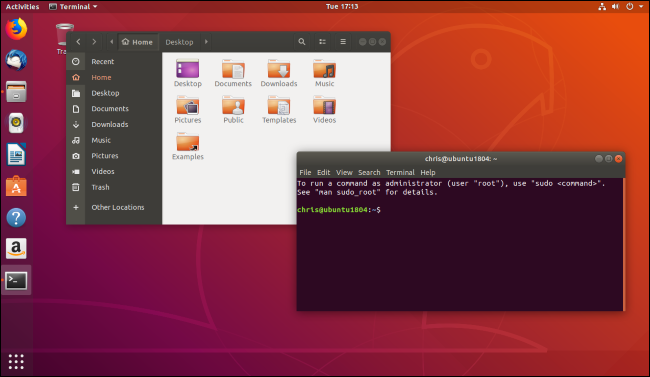
Task: Open Ubuntu Software from the dock
Action: click(16, 186)
